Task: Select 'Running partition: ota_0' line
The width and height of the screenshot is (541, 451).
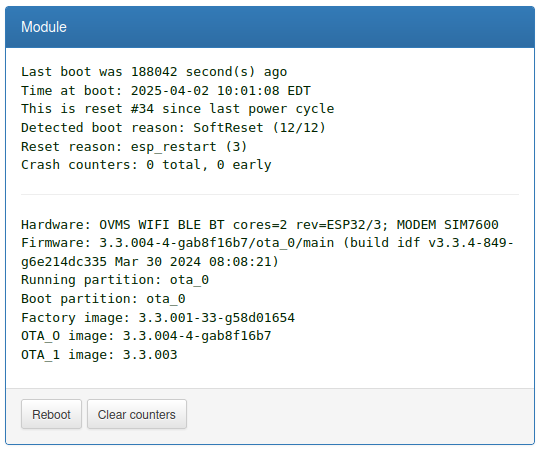Action: point(115,280)
